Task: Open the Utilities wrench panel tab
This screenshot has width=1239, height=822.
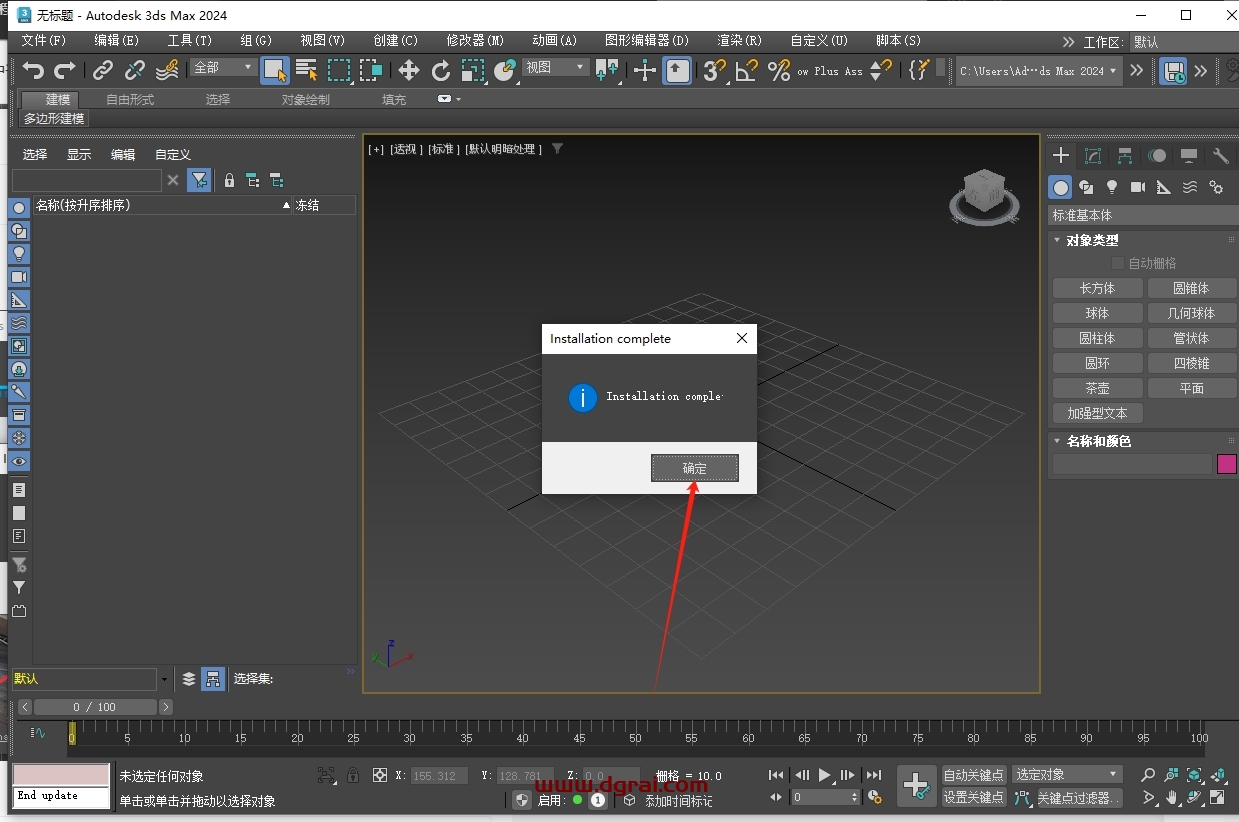Action: tap(1220, 156)
